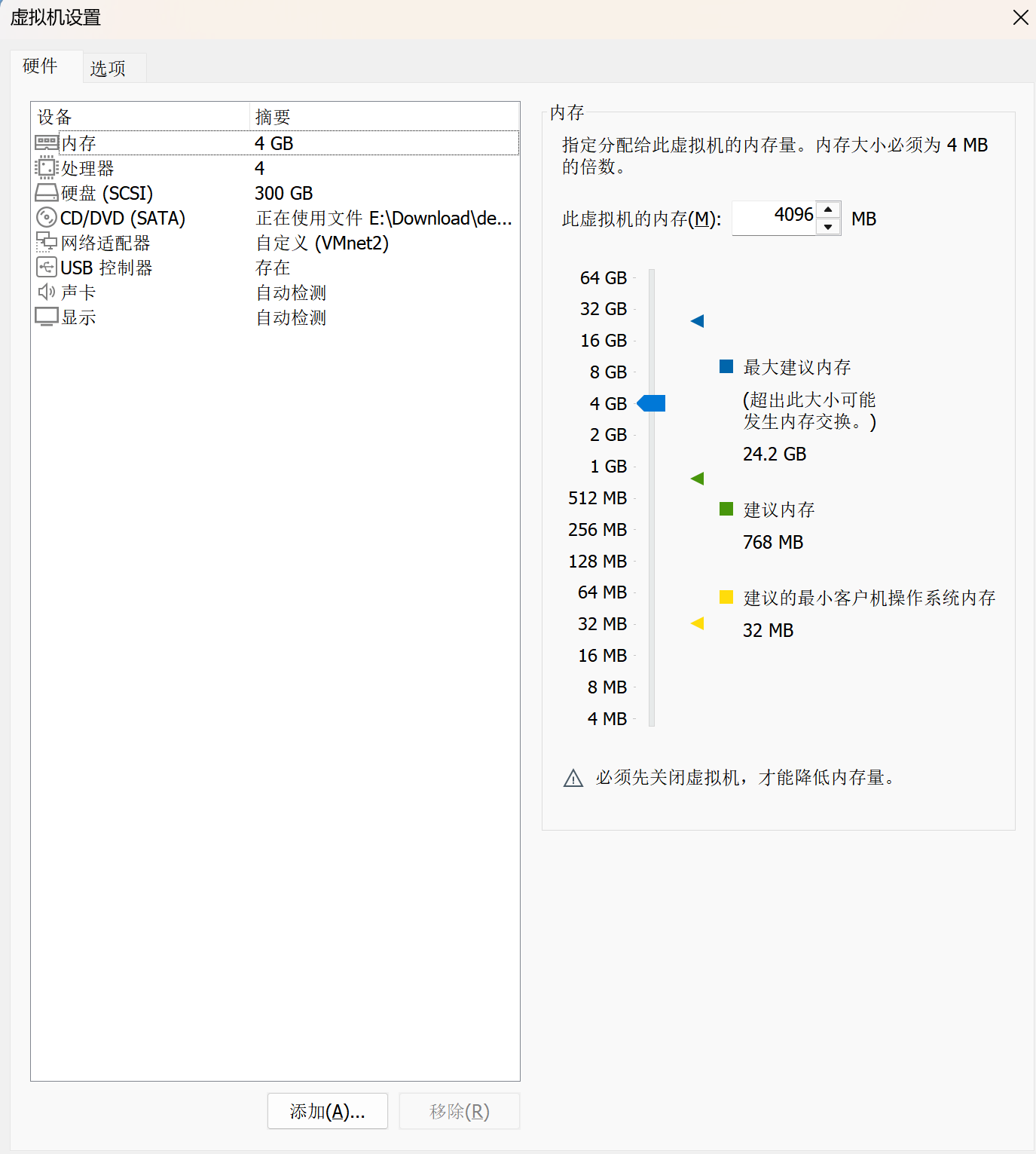1036x1154 pixels.
Task: Click the blue memory slider thumb at 4 GB
Action: [651, 403]
